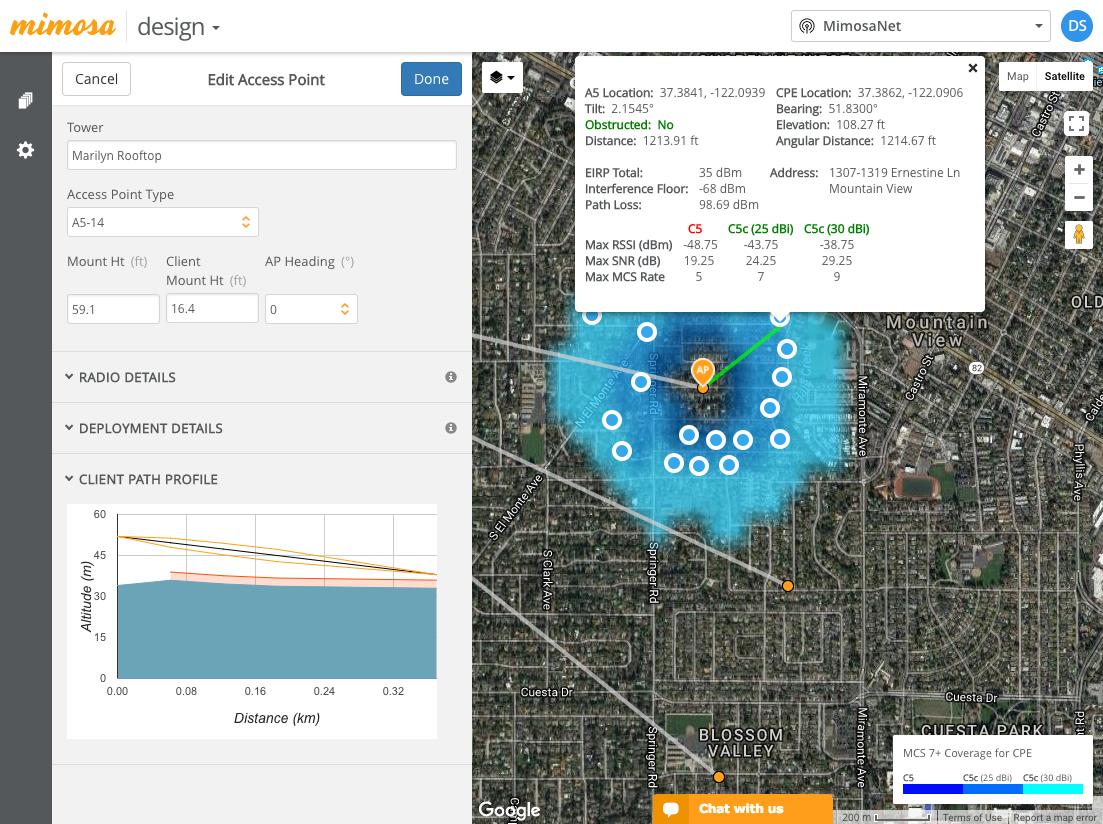Click the orange AP marker on map
Screen dimensions: 1103x824
coord(703,372)
